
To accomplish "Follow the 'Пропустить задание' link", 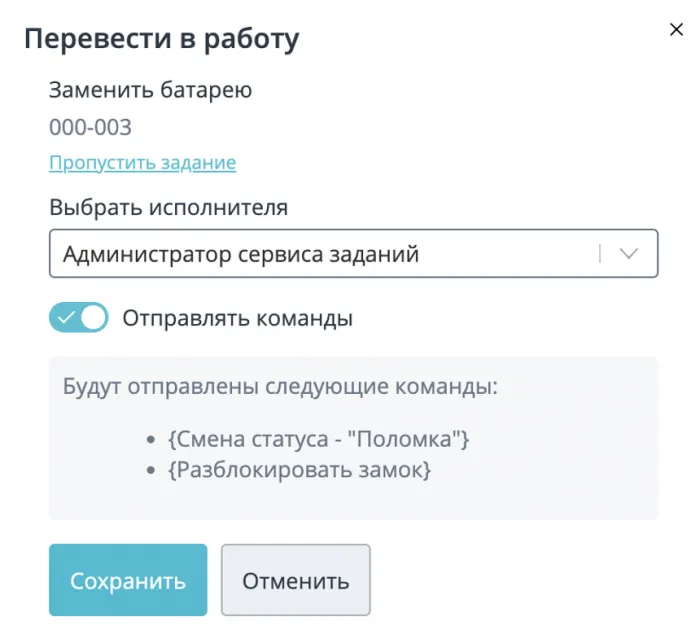I will 142,163.
